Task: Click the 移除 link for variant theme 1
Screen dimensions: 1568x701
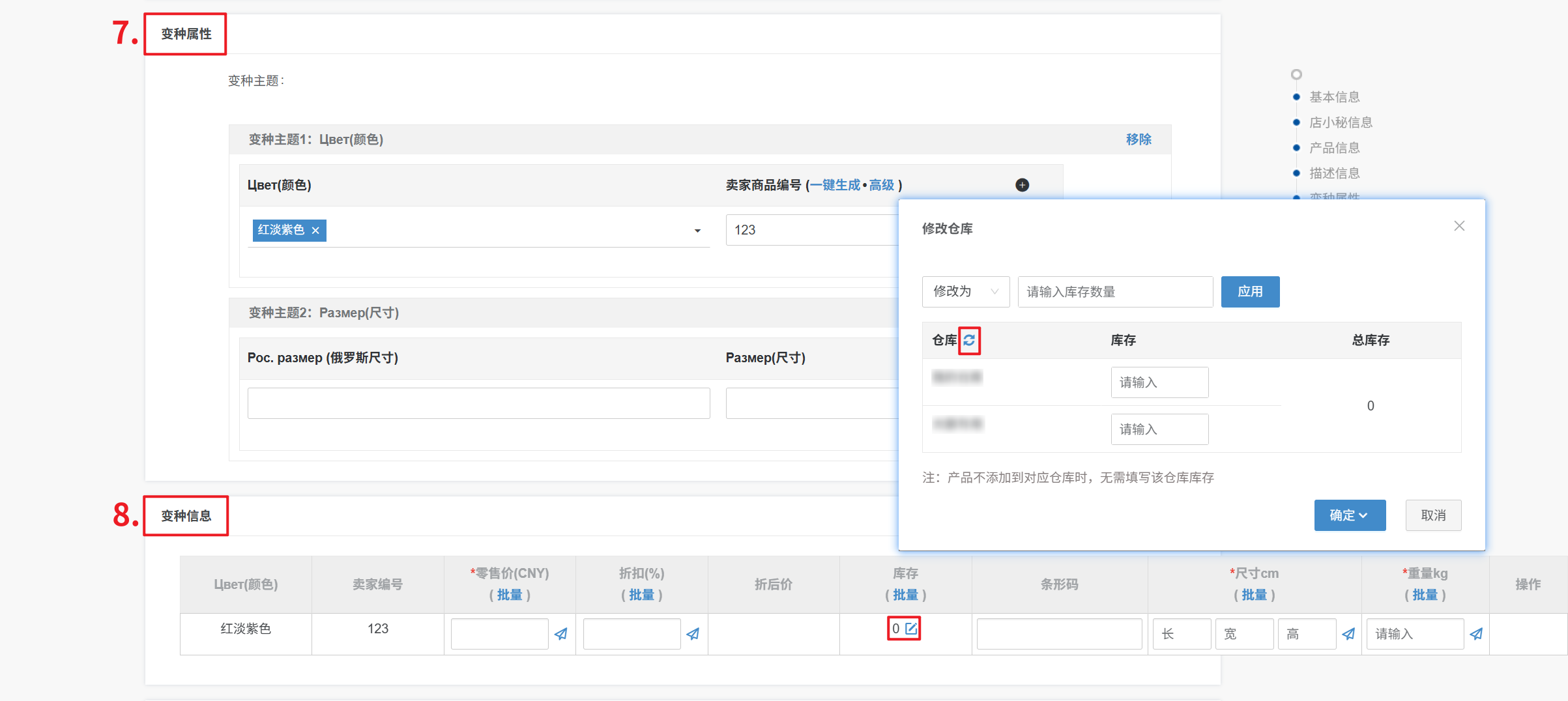Action: 1138,139
